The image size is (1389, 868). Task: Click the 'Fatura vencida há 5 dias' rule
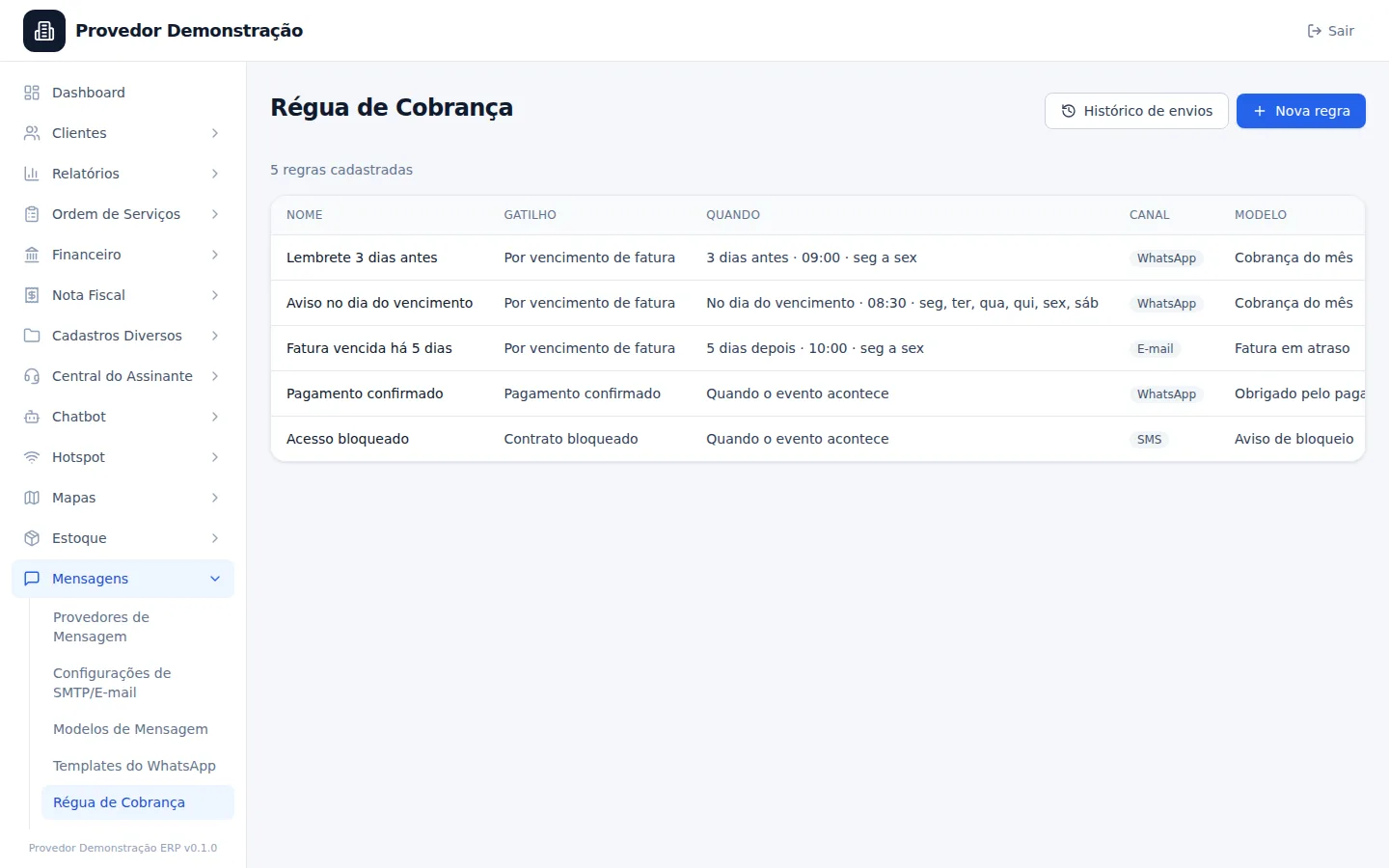[369, 348]
